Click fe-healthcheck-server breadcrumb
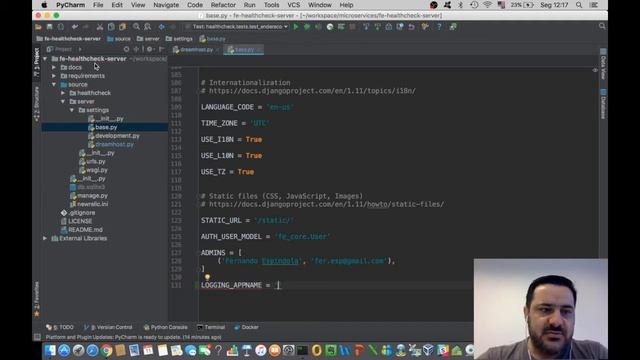Viewport: 640px width, 360px height. 69,39
